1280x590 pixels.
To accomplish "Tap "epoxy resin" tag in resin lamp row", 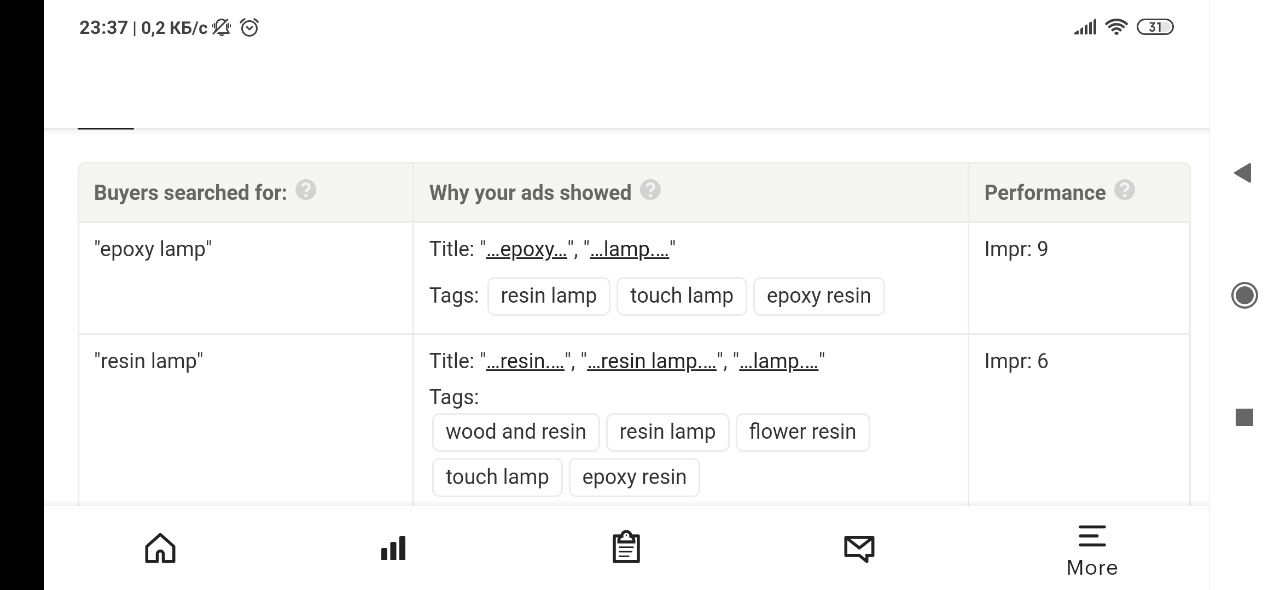I will tap(634, 477).
